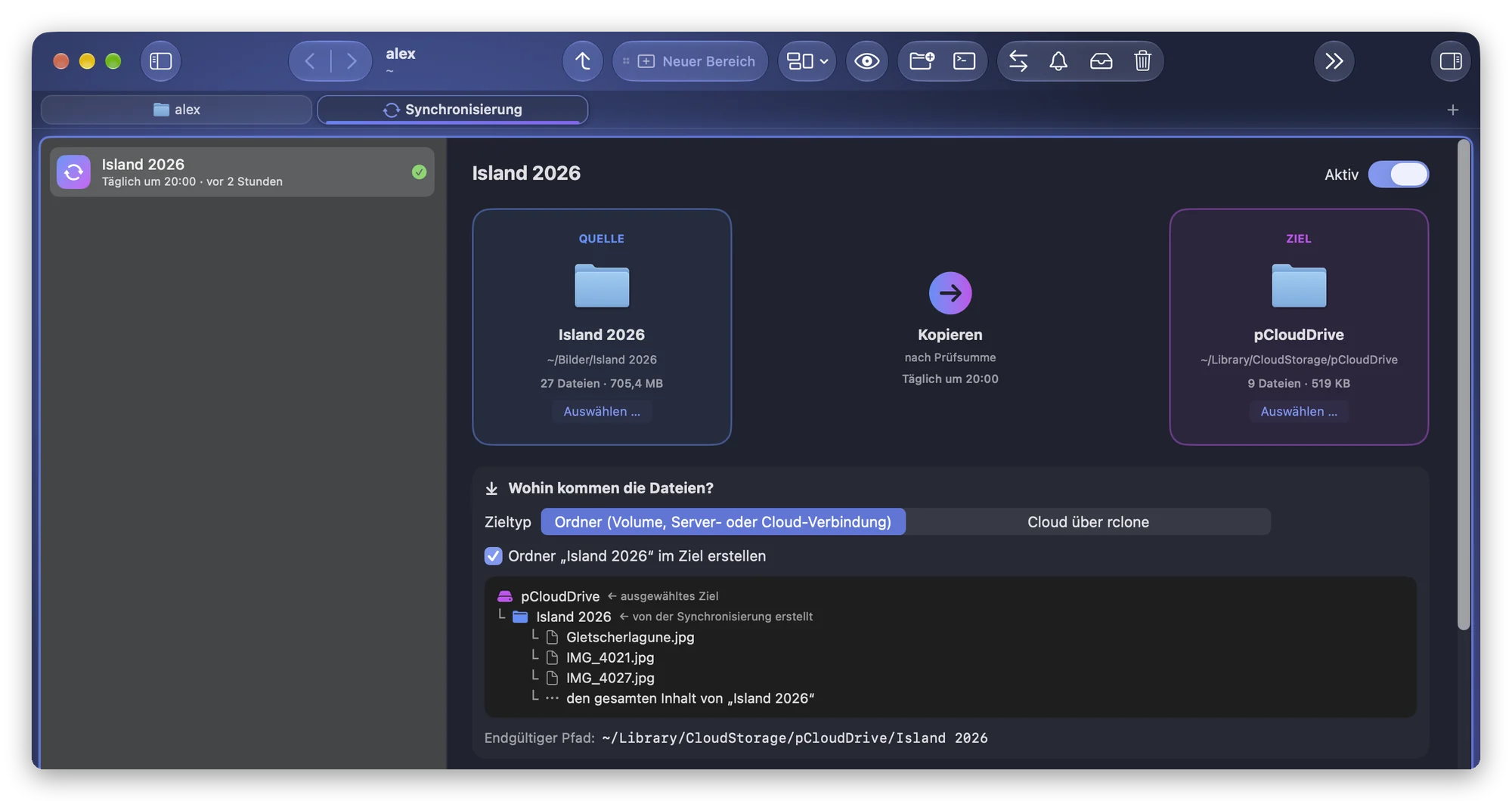The image size is (1512, 801).
Task: Add a new tab with plus
Action: click(x=1452, y=110)
